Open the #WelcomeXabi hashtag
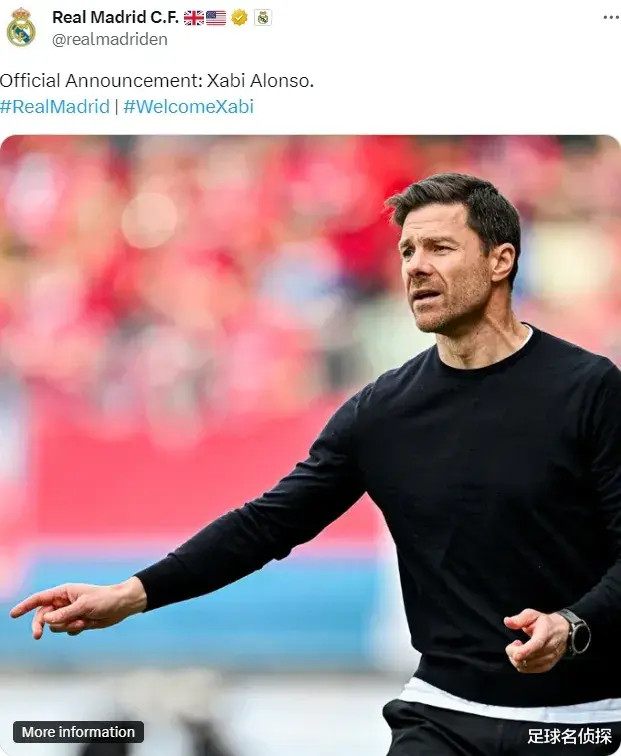 [x=189, y=107]
